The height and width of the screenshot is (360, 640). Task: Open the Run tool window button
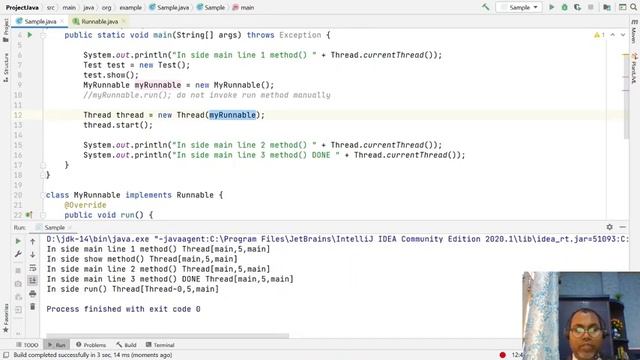(x=57, y=345)
